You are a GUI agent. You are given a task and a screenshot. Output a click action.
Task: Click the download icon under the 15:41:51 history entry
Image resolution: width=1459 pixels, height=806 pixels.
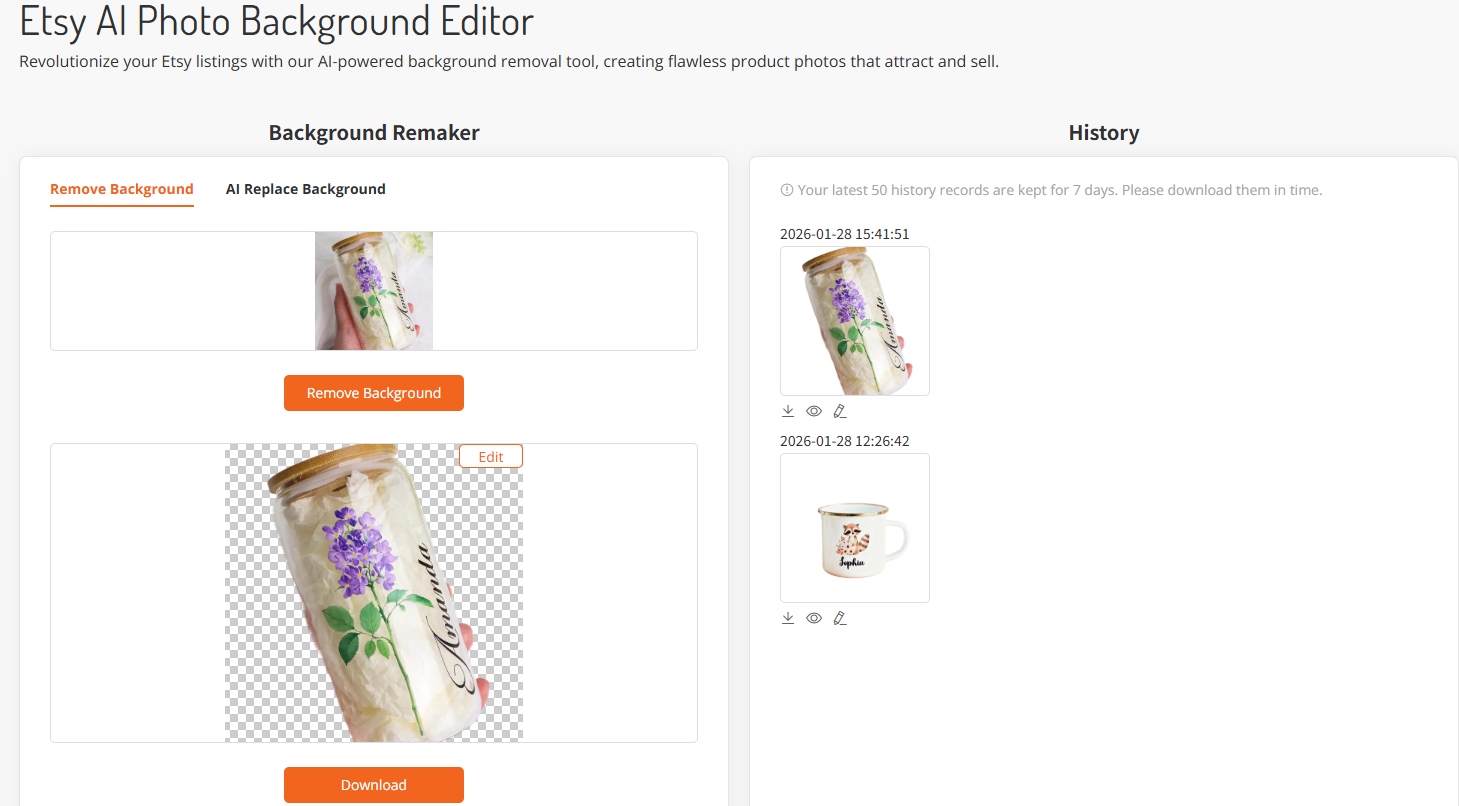pos(788,410)
